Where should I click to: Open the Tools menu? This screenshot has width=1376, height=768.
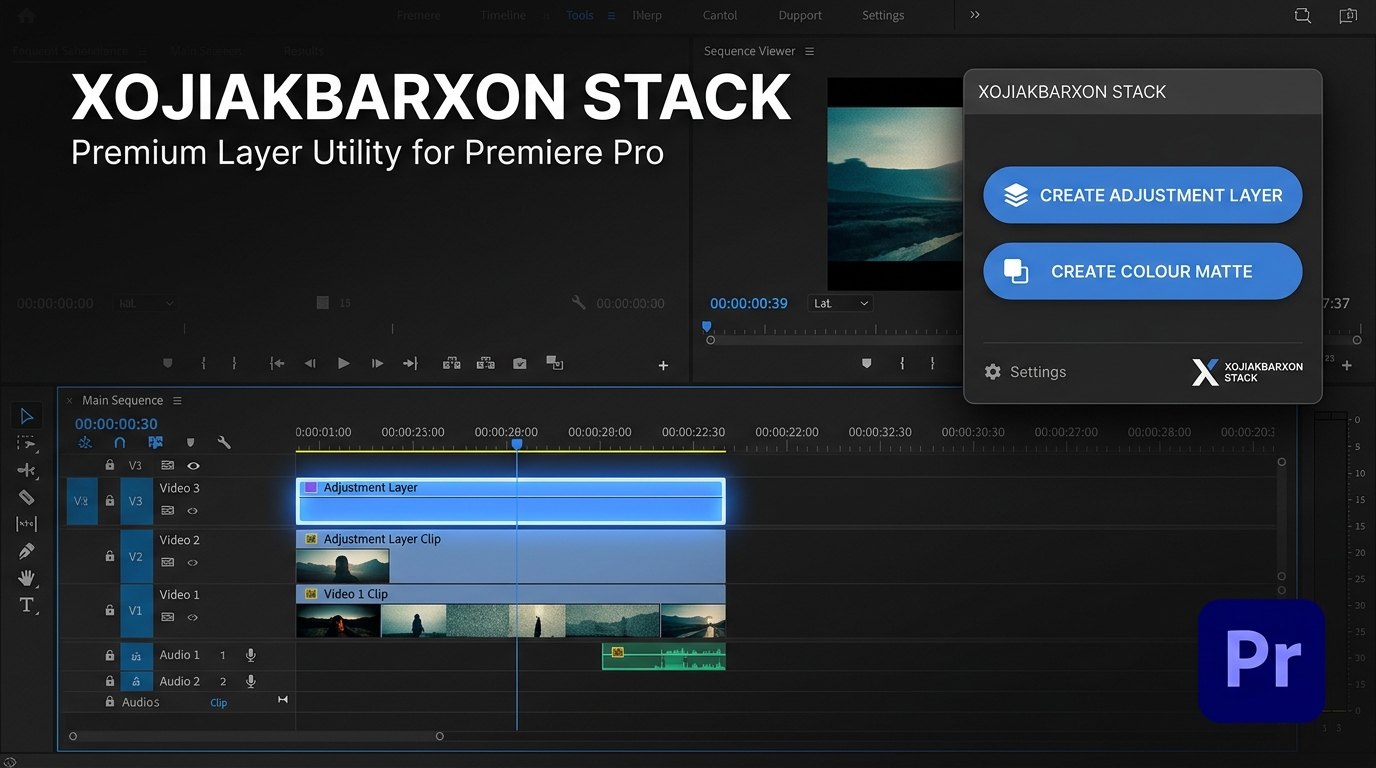580,15
